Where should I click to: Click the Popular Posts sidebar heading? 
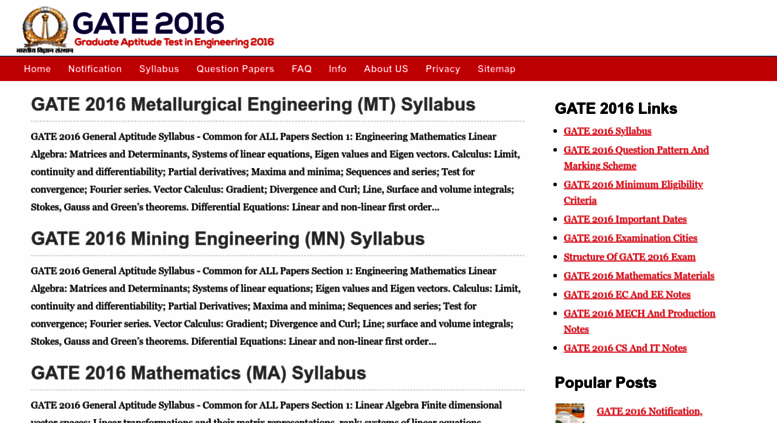606,383
